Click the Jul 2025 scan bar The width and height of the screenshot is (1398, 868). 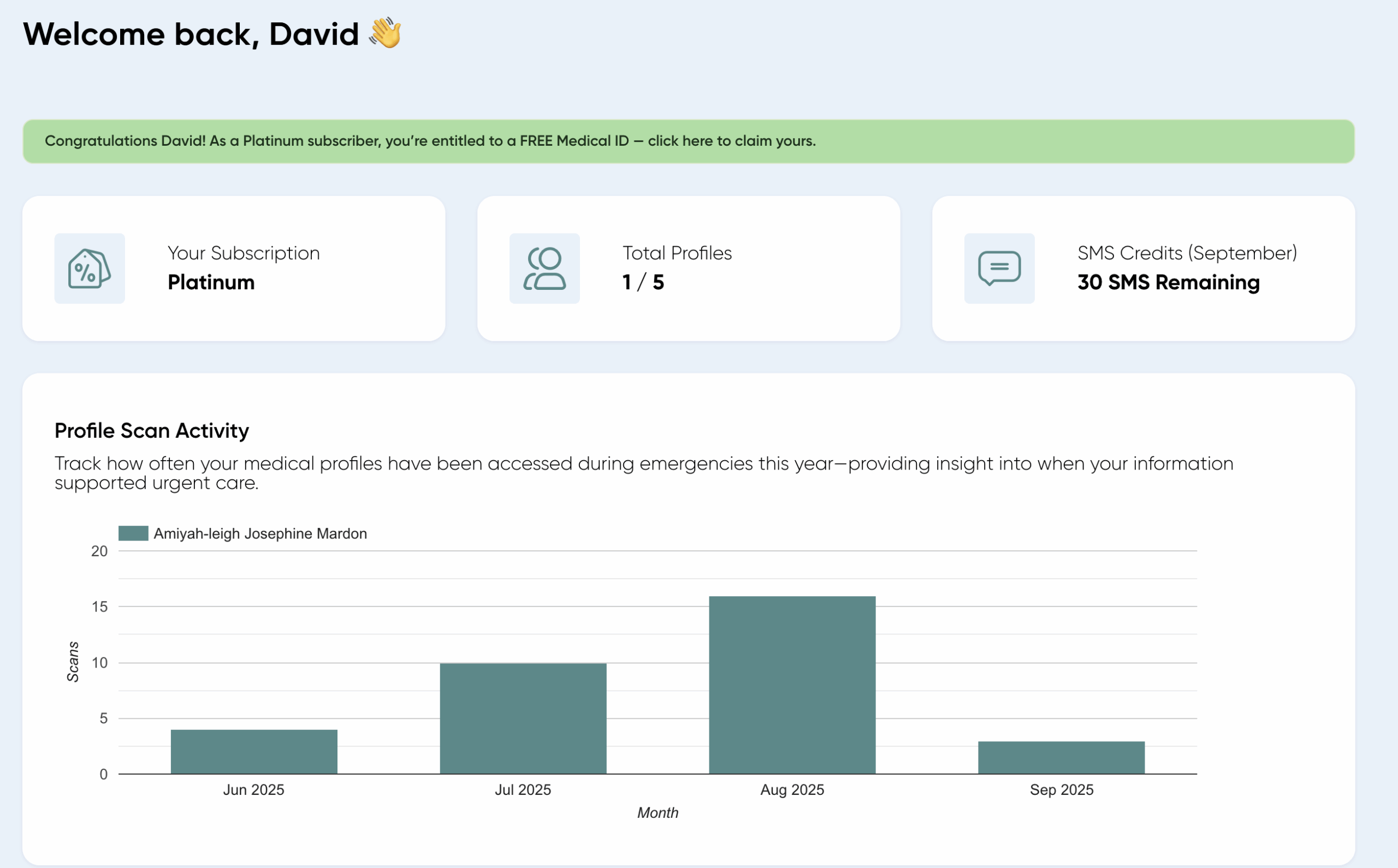tap(523, 718)
